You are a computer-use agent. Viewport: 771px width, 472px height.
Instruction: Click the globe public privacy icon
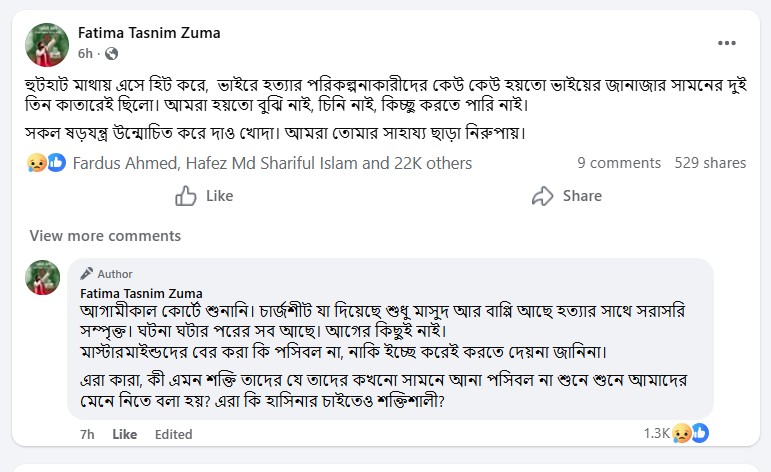[x=111, y=53]
